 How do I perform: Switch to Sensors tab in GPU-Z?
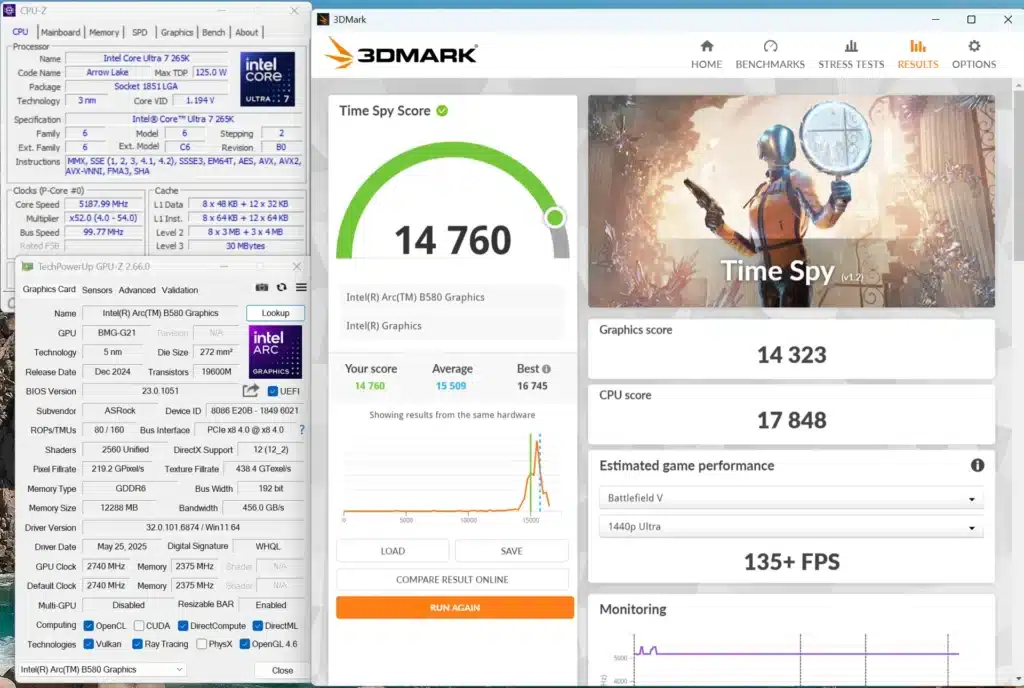tap(97, 290)
